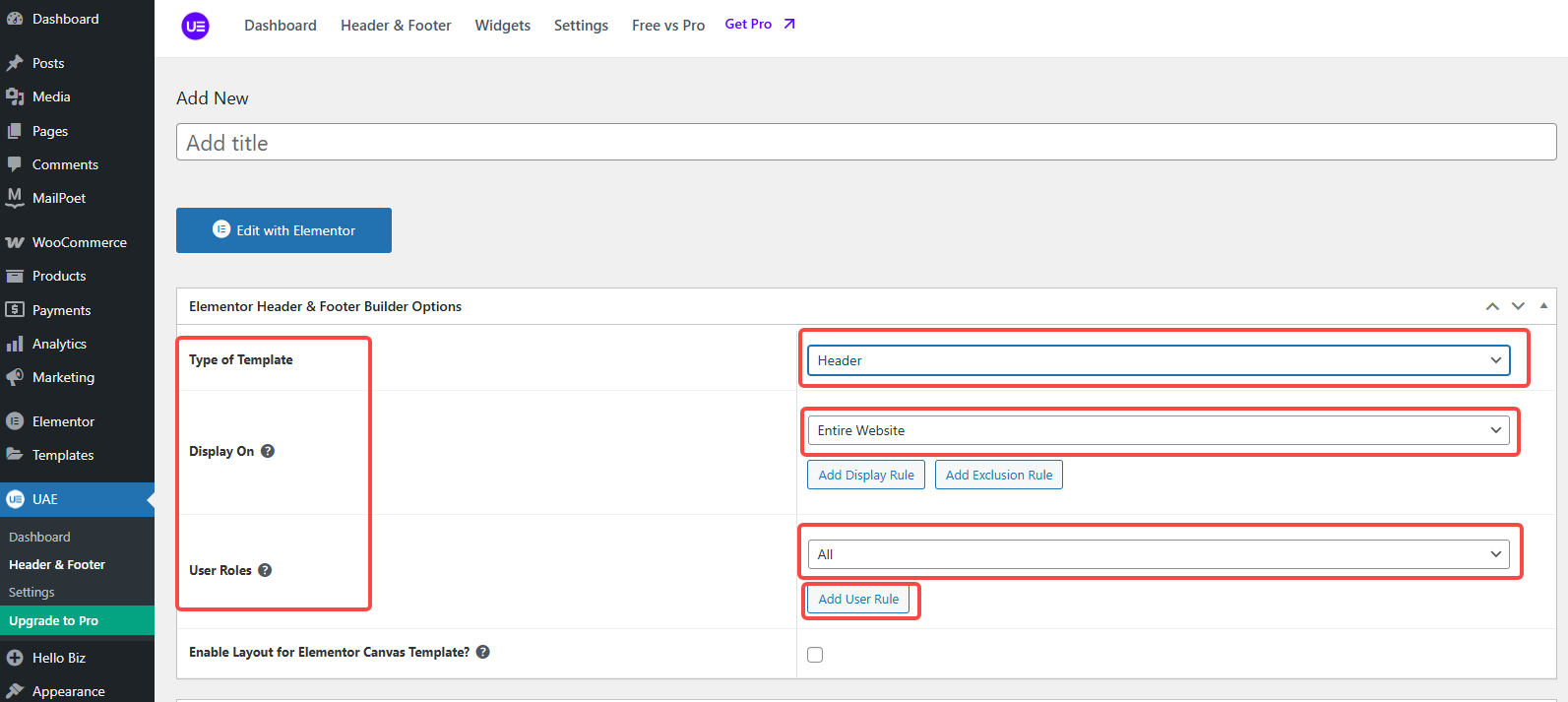Enable Layout for Elementor Canvas Template checkbox
The width and height of the screenshot is (1568, 702).
coord(815,655)
